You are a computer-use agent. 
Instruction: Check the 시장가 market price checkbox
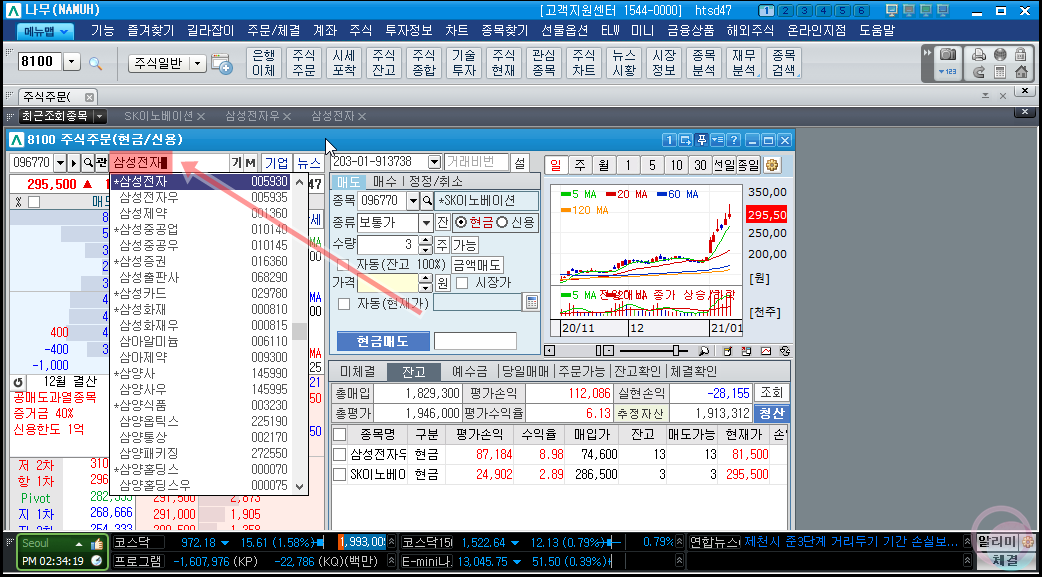462,283
